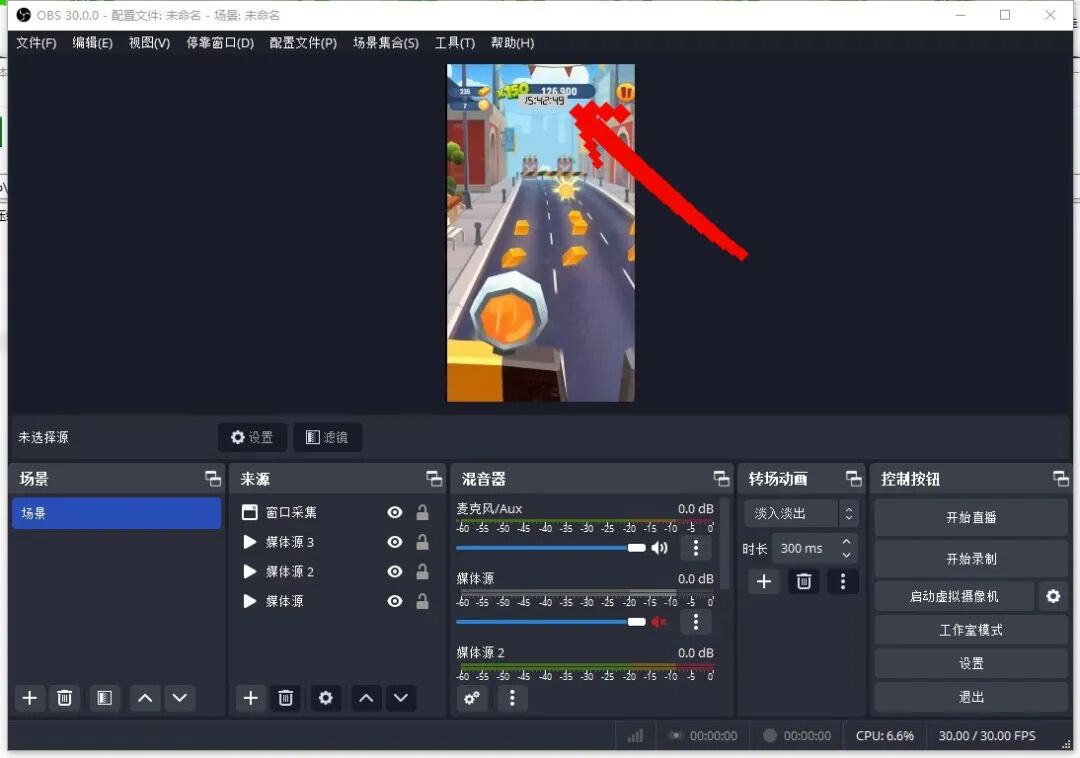Lock the 媒体源 source
The height and width of the screenshot is (758, 1080).
tap(422, 602)
